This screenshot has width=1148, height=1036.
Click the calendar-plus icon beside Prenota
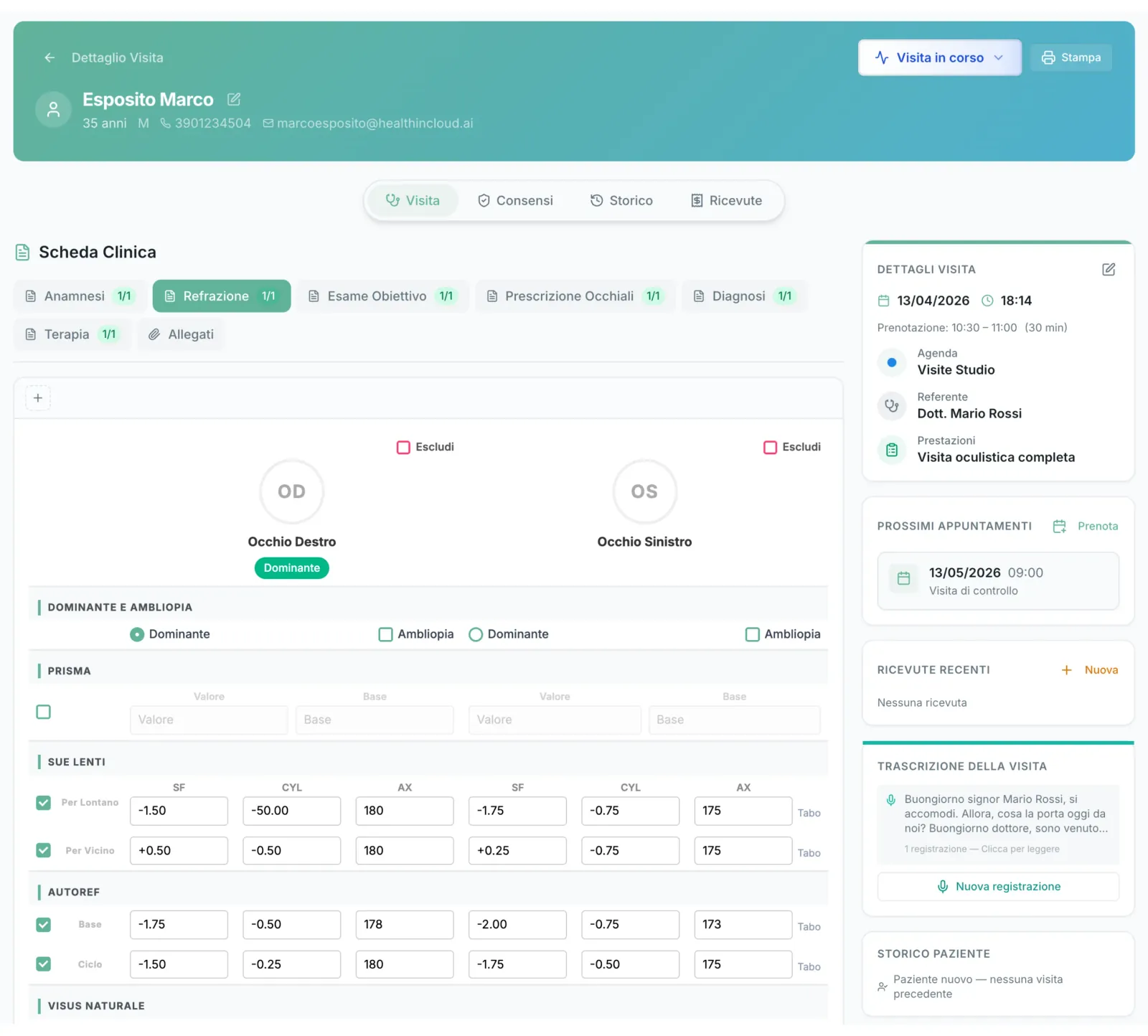point(1059,527)
